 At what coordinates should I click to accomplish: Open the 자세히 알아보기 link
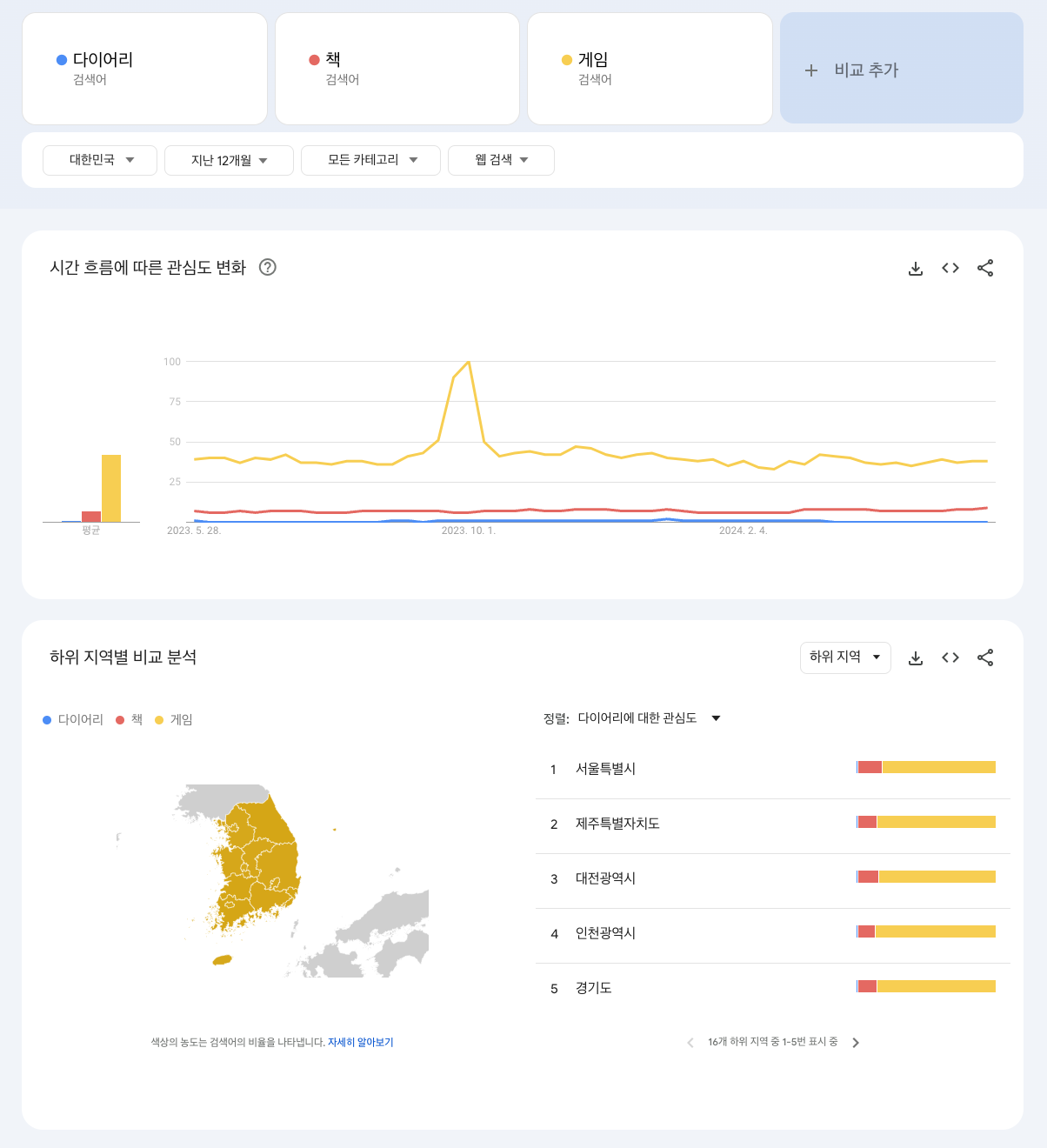coord(361,1042)
